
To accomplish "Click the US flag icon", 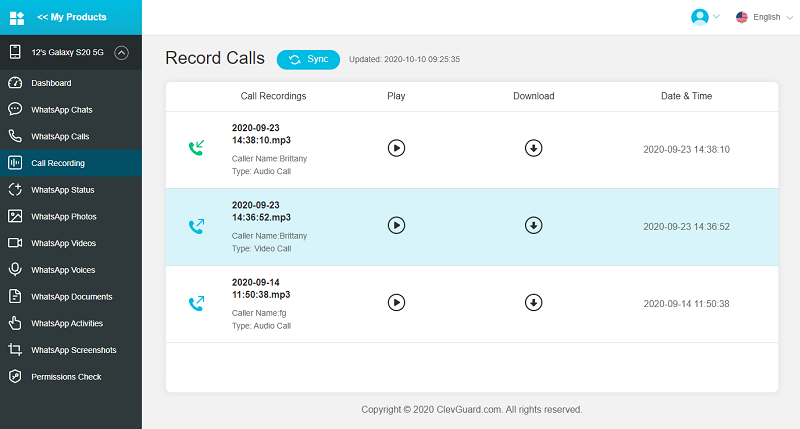I will [x=742, y=17].
